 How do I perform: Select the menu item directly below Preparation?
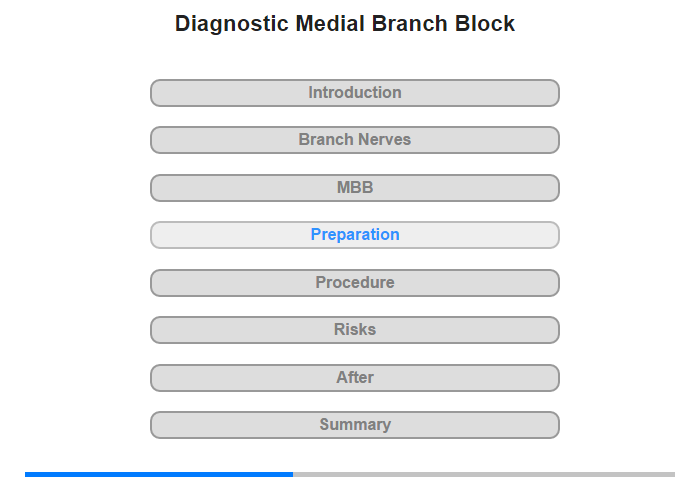(x=355, y=283)
